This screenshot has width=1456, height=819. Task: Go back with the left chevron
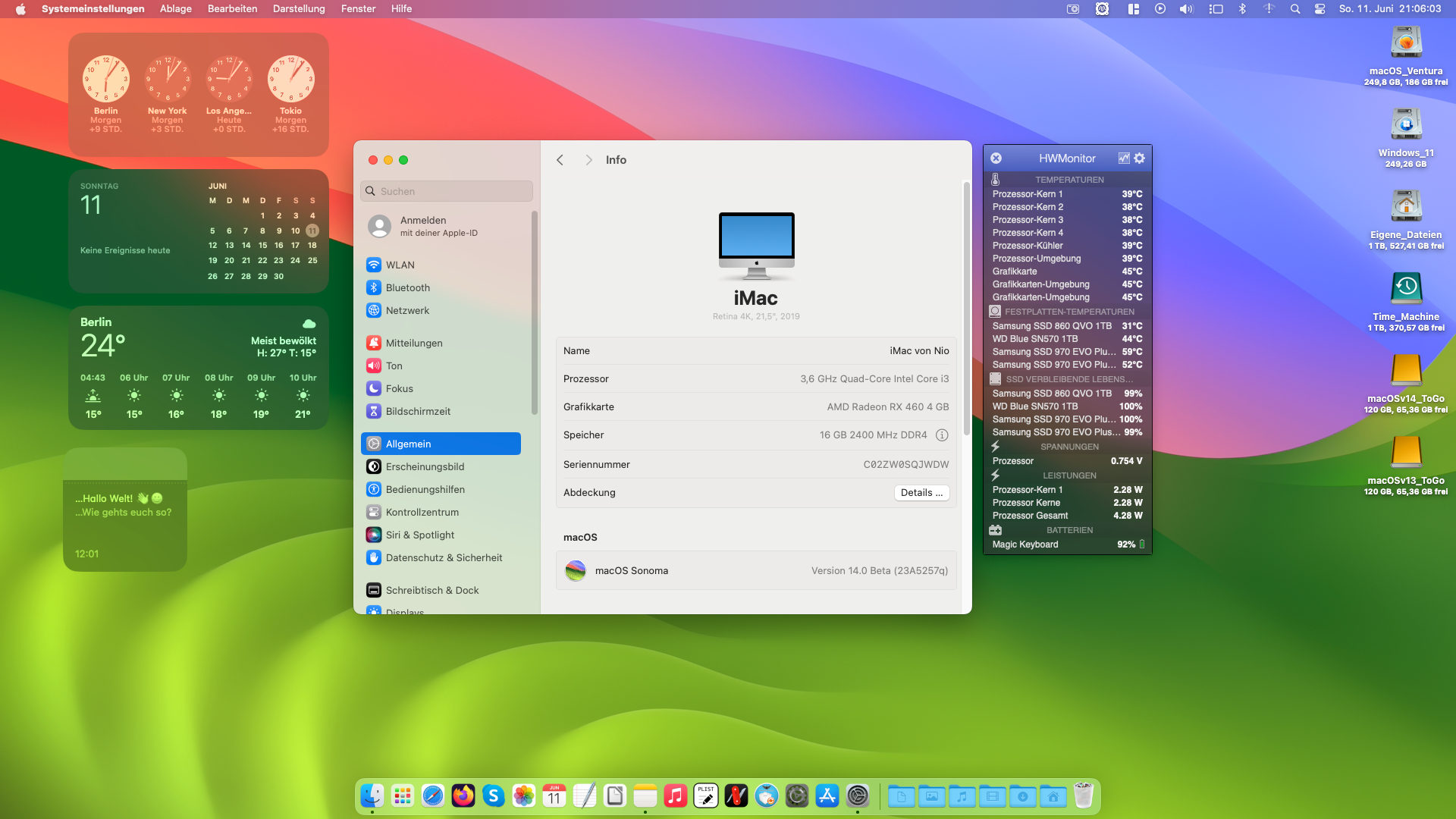click(560, 160)
